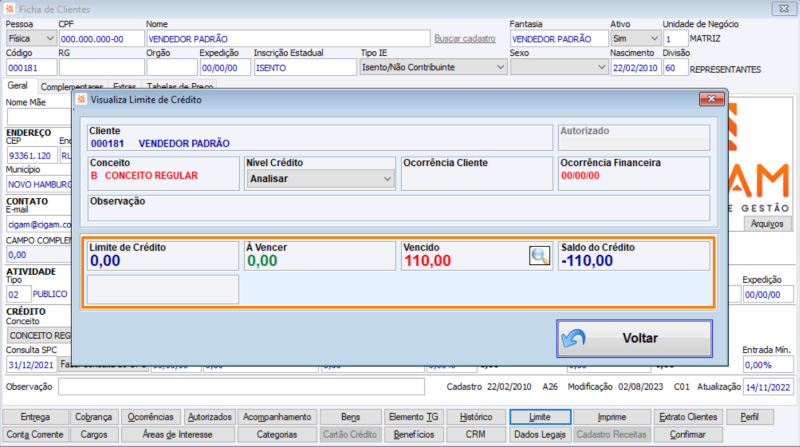Open the Histórico button
Image resolution: width=800 pixels, height=447 pixels.
[x=476, y=417]
